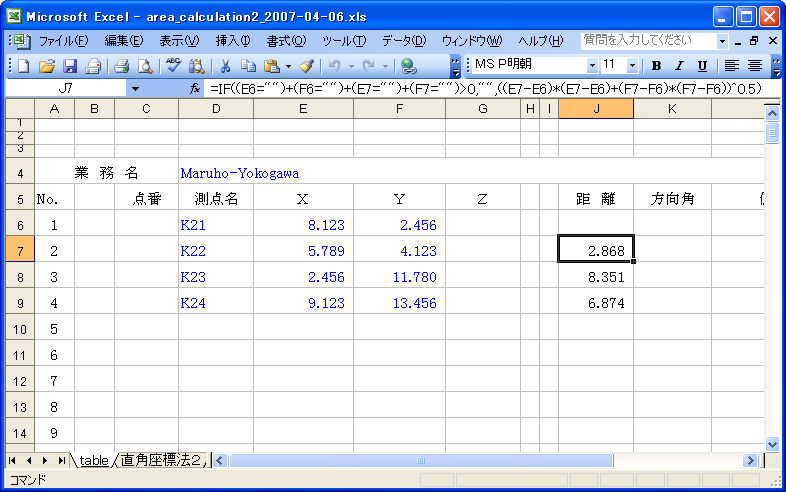Click the Insert Hyperlink globe icon
The height and width of the screenshot is (492, 786).
point(409,66)
